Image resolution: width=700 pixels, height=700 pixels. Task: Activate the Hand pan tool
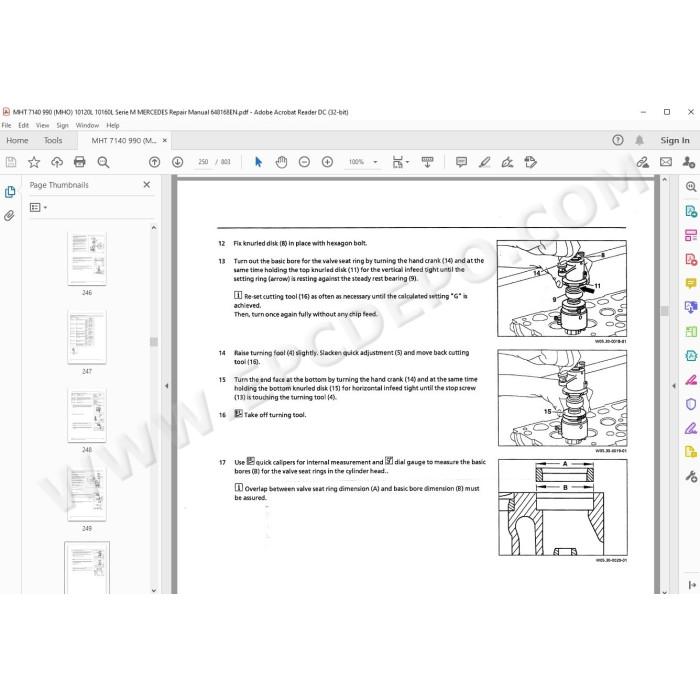[x=281, y=162]
